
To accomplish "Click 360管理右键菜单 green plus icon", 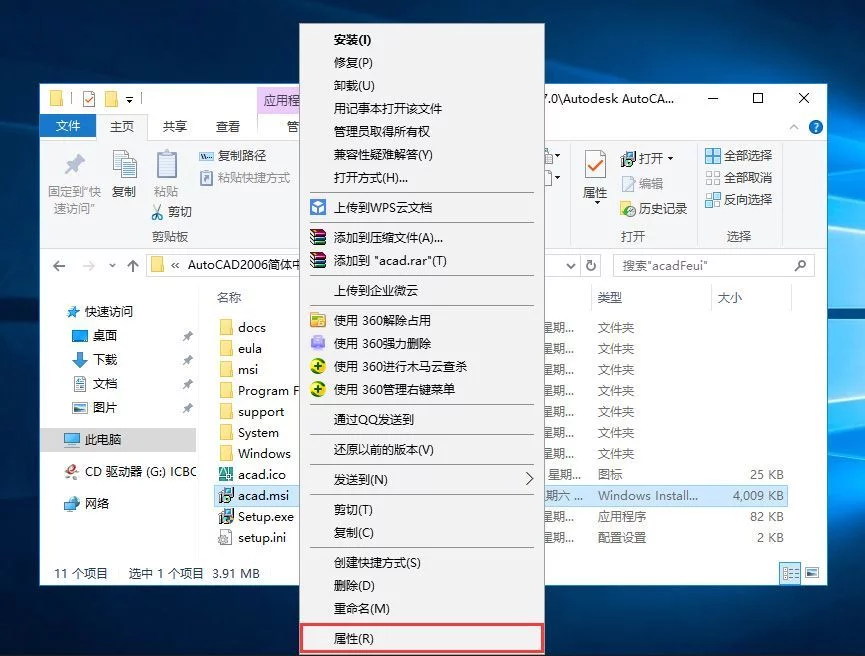I will coord(318,389).
